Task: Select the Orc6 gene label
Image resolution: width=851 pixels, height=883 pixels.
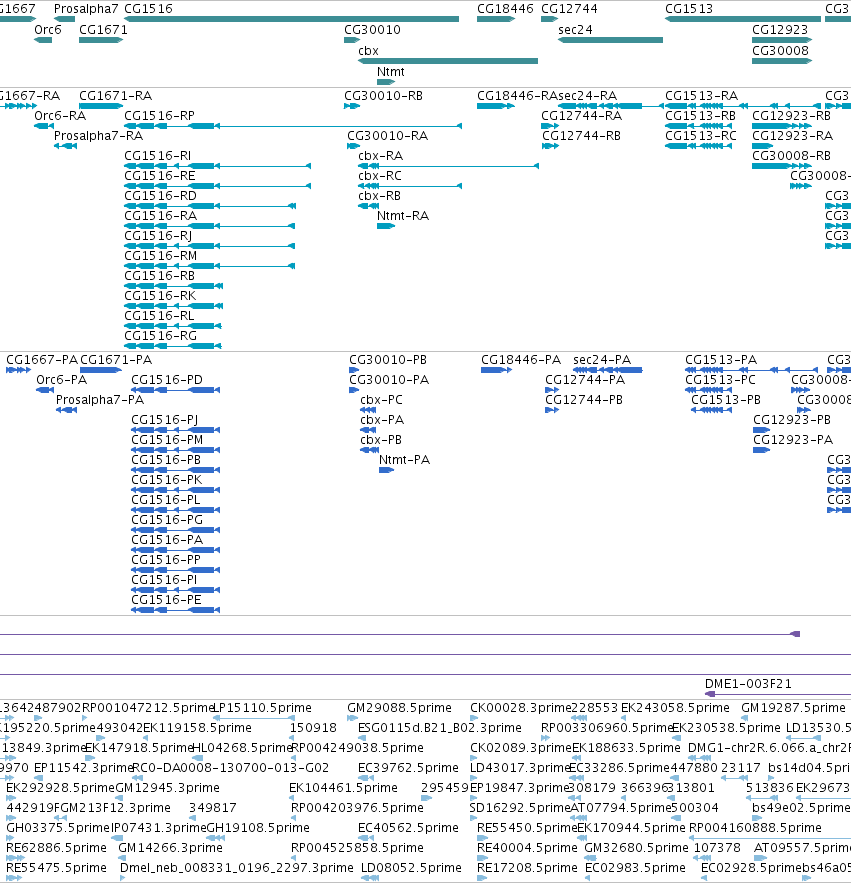Action: 47,30
